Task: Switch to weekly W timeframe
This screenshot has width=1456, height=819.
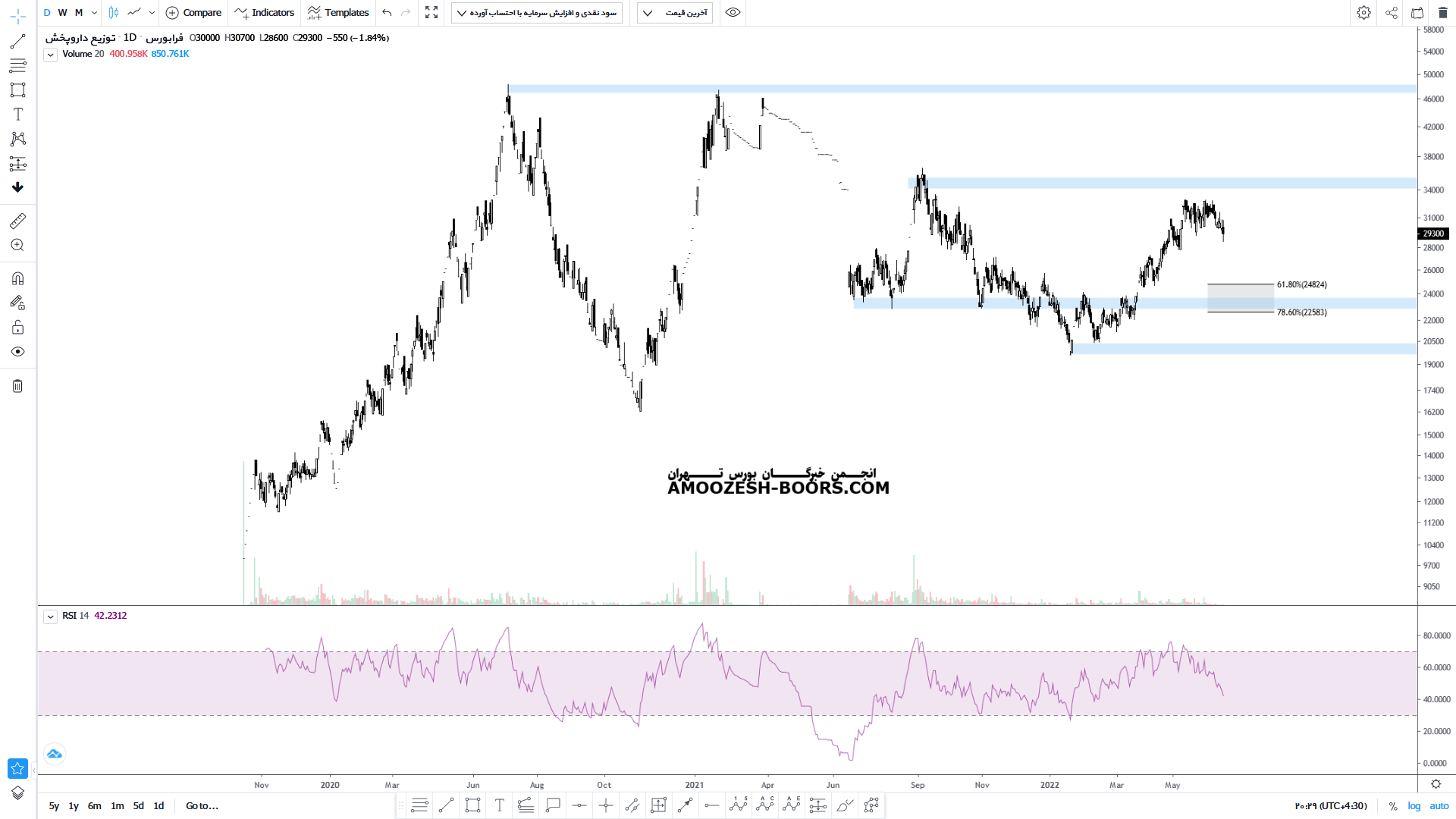Action: pyautogui.click(x=62, y=13)
